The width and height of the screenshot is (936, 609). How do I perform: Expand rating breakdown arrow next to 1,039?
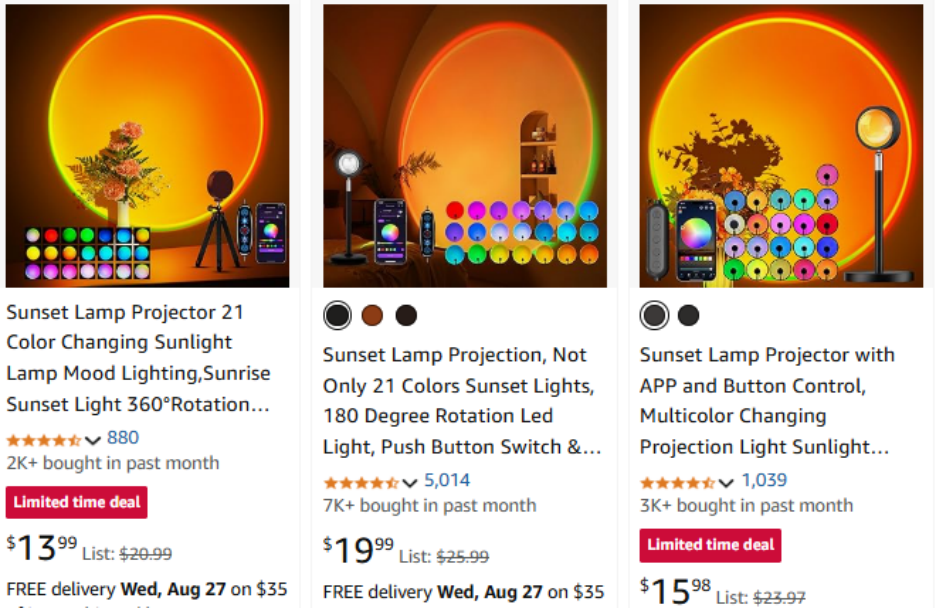(x=727, y=482)
